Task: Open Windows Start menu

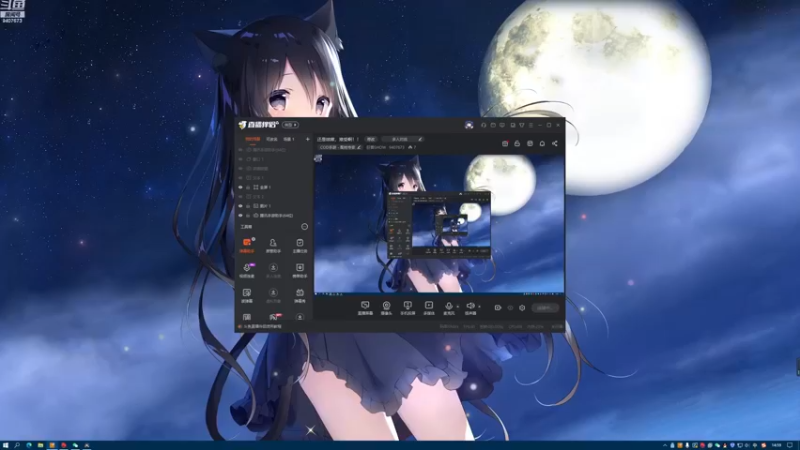Action: (x=6, y=445)
